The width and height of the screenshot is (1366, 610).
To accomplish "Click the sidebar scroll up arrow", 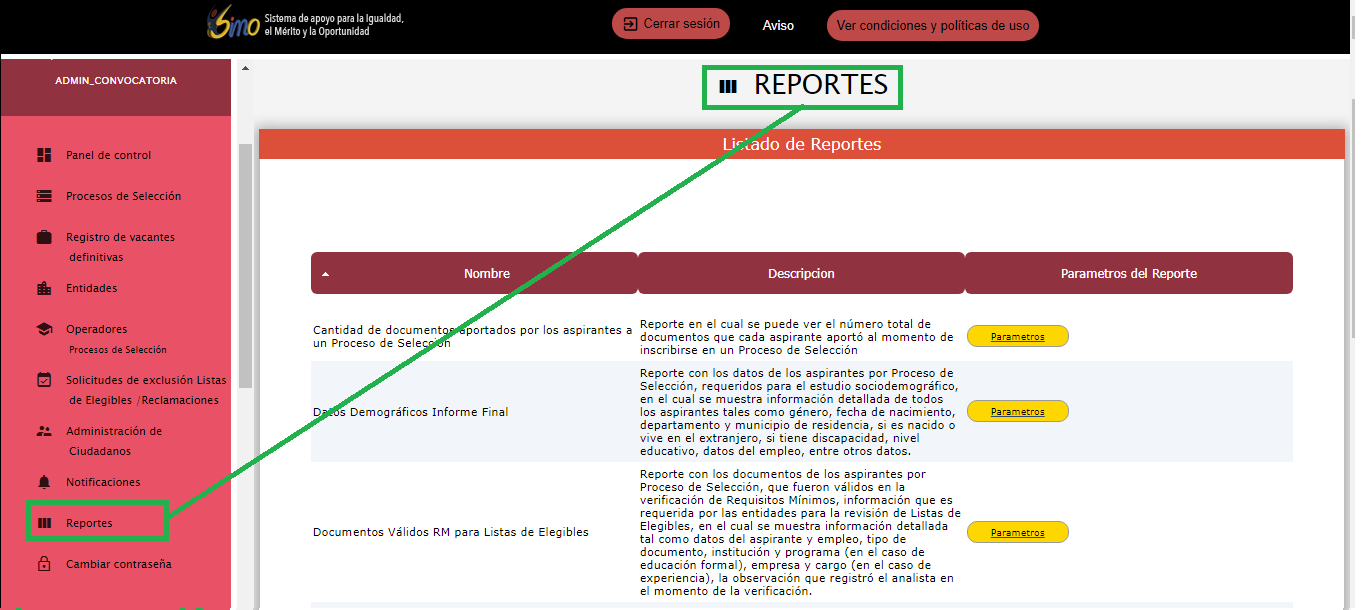I will [245, 68].
